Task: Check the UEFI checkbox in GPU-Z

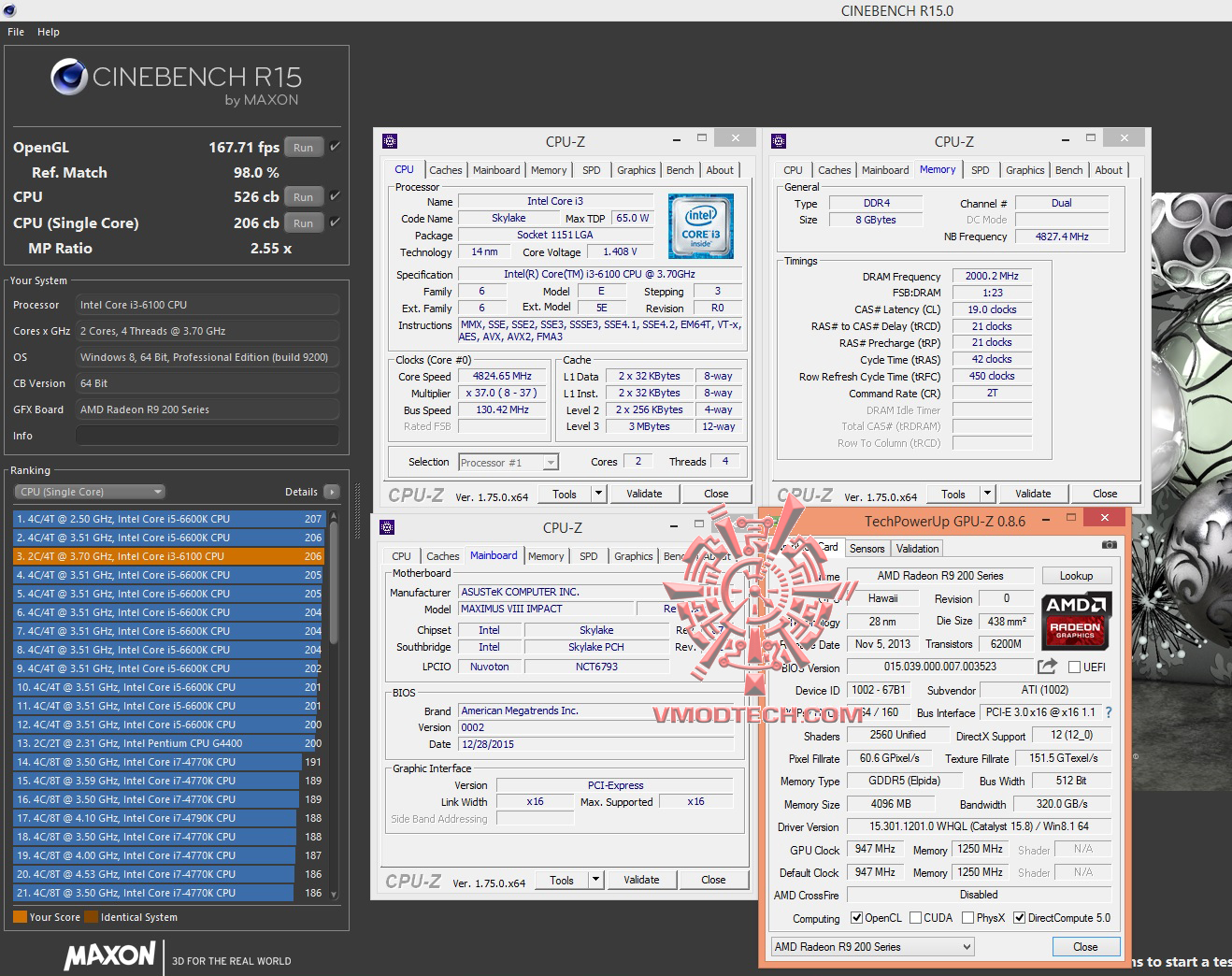Action: tap(1074, 667)
